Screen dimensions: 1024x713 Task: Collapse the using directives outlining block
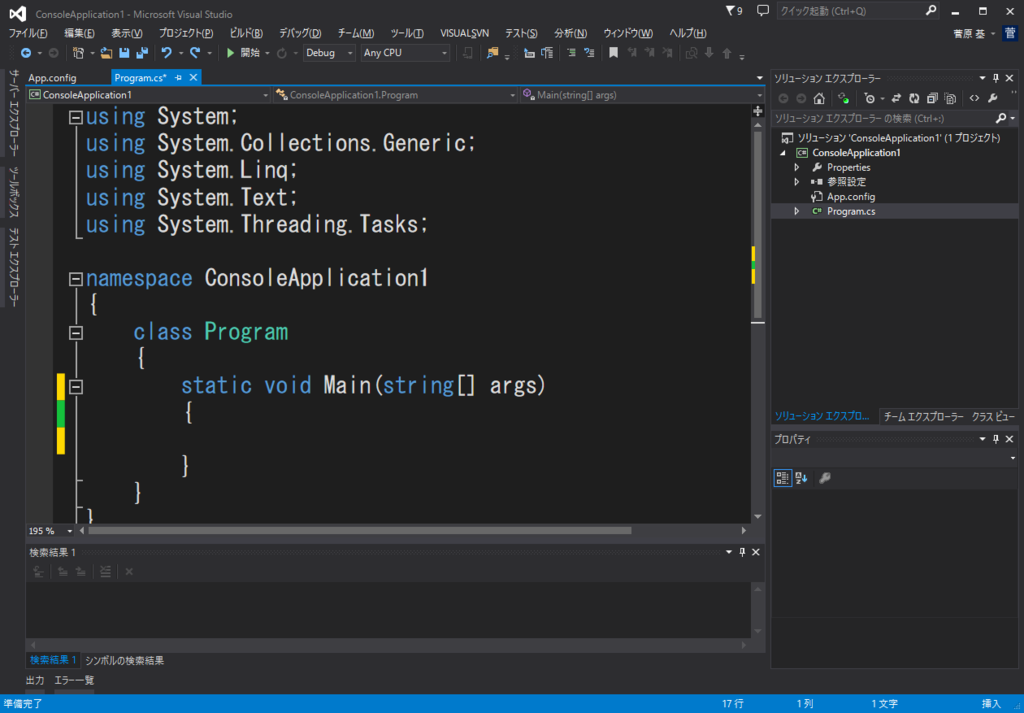[76, 118]
